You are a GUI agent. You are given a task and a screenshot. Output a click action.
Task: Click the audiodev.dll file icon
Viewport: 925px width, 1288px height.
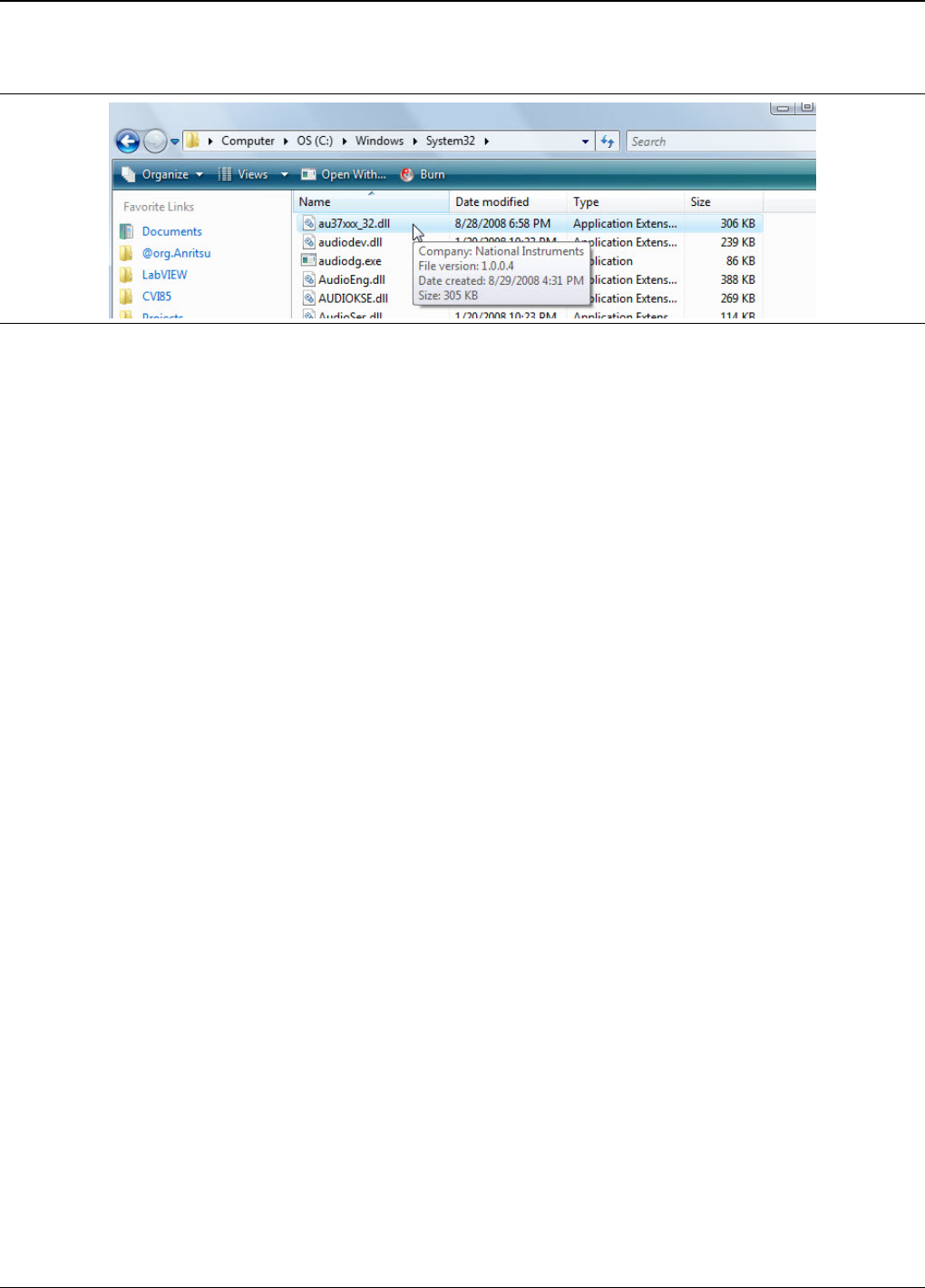(x=308, y=242)
